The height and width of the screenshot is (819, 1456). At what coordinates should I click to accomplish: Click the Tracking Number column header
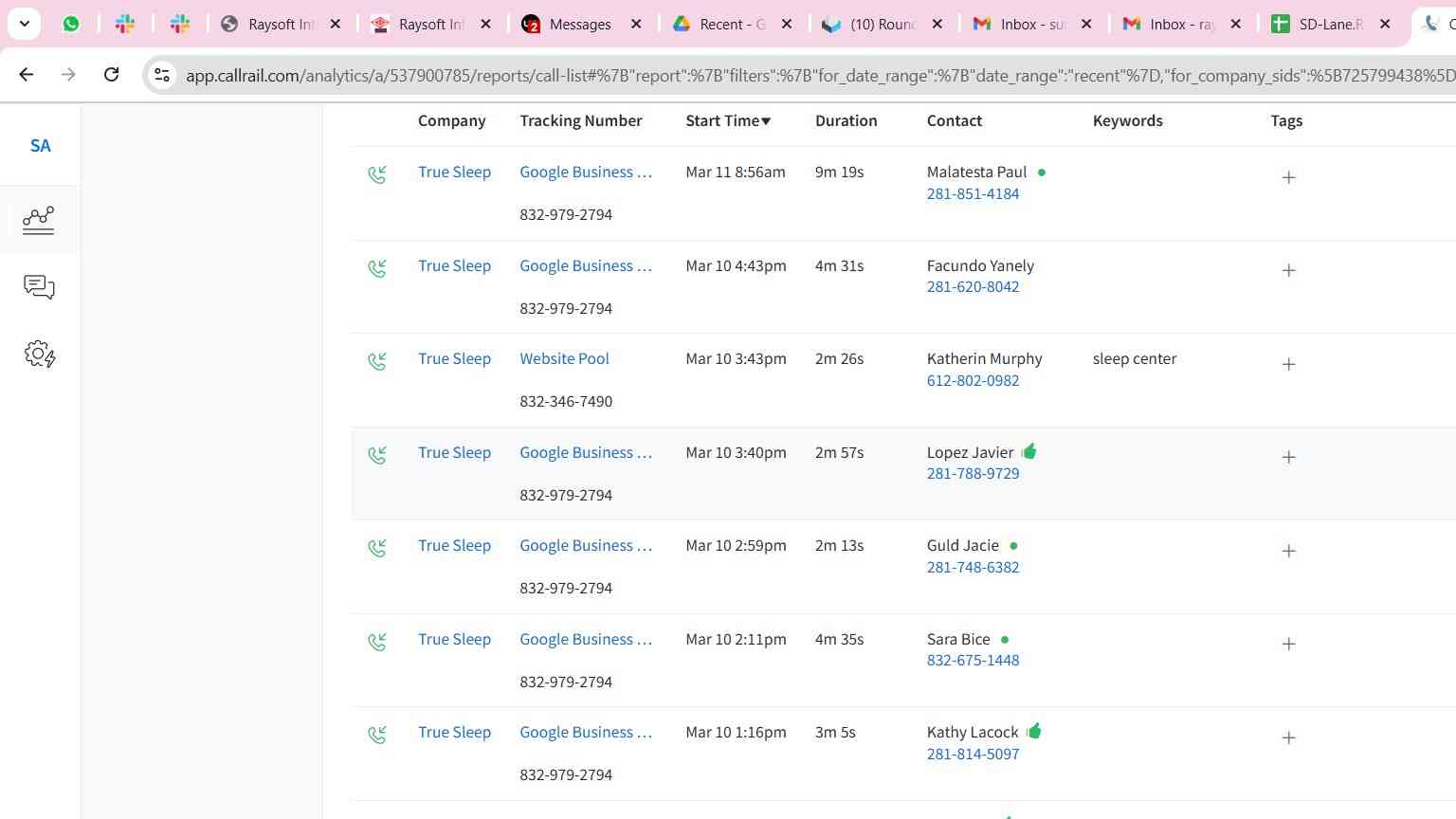coord(580,120)
